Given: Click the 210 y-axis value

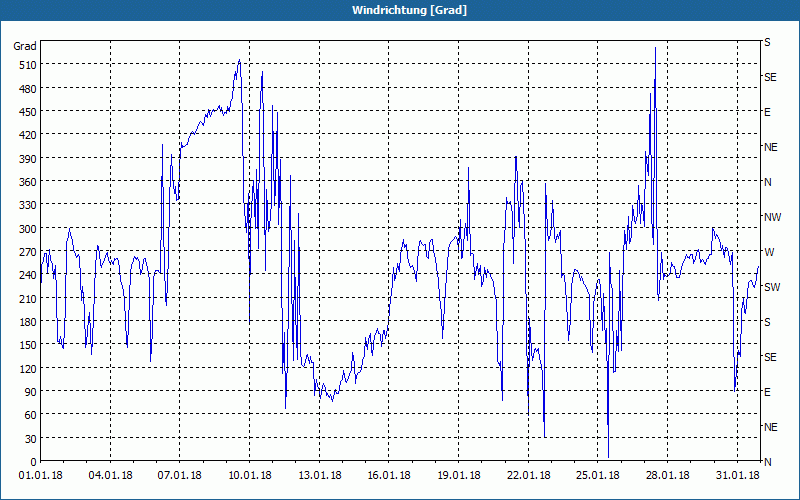Looking at the screenshot, I should (x=28, y=298).
